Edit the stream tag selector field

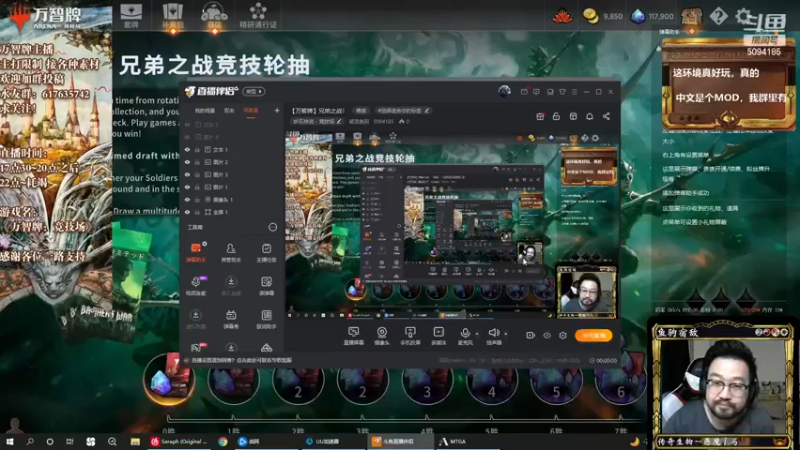coord(403,110)
